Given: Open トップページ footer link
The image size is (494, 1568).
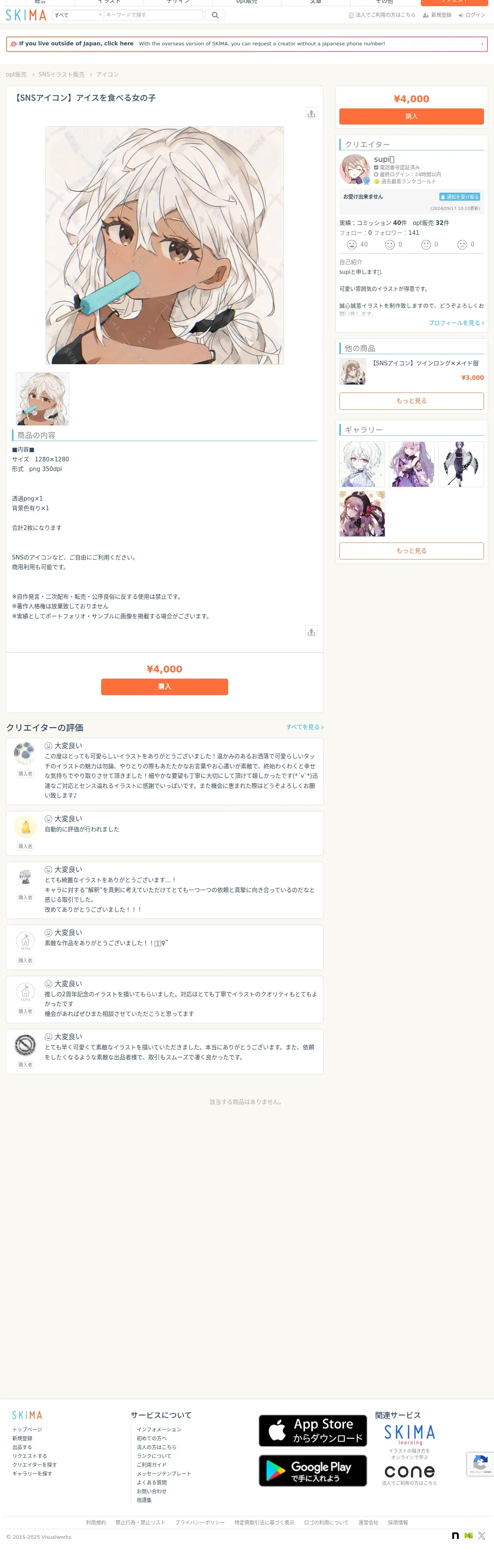Looking at the screenshot, I should pyautogui.click(x=27, y=1429).
